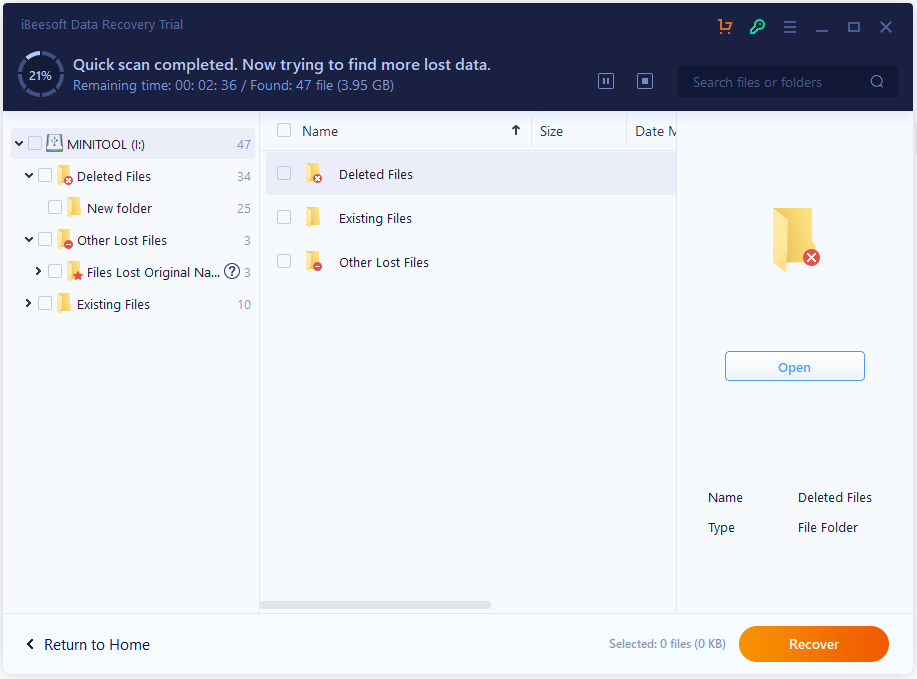The height and width of the screenshot is (679, 917).
Task: Check Files Lost Original Name tree checkbox
Action: point(55,271)
